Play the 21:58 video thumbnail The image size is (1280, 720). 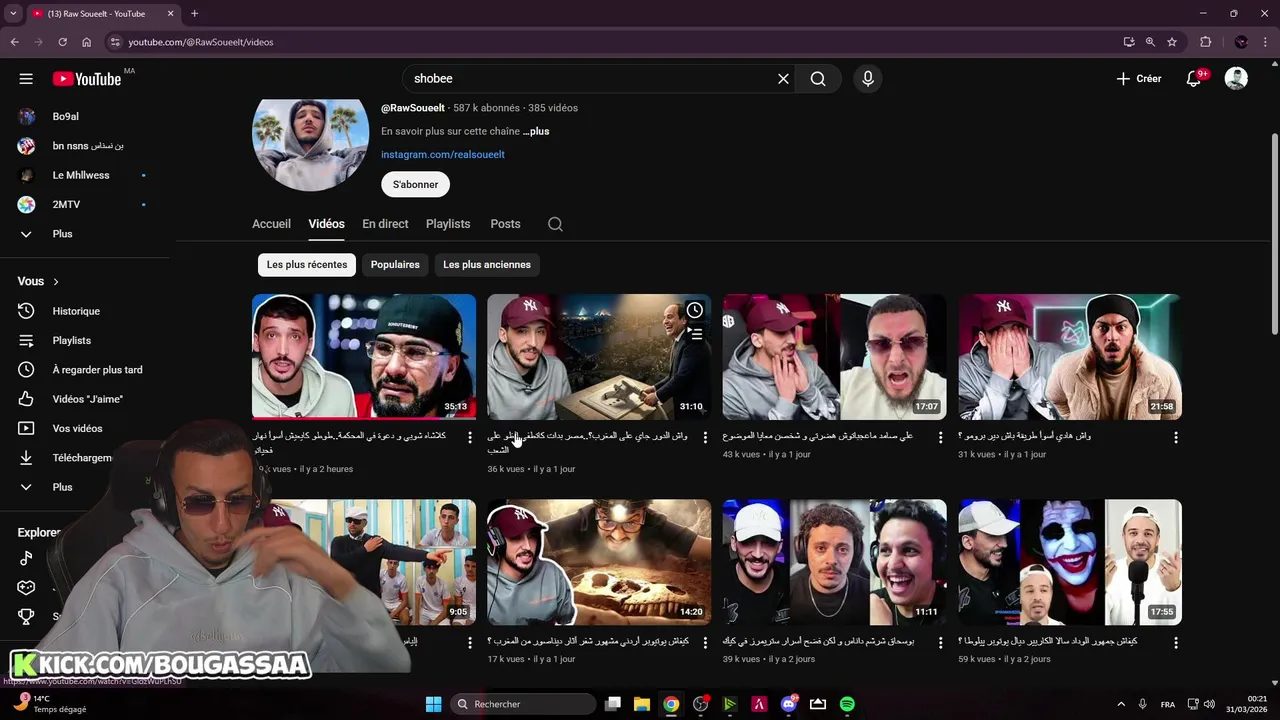(x=1070, y=356)
